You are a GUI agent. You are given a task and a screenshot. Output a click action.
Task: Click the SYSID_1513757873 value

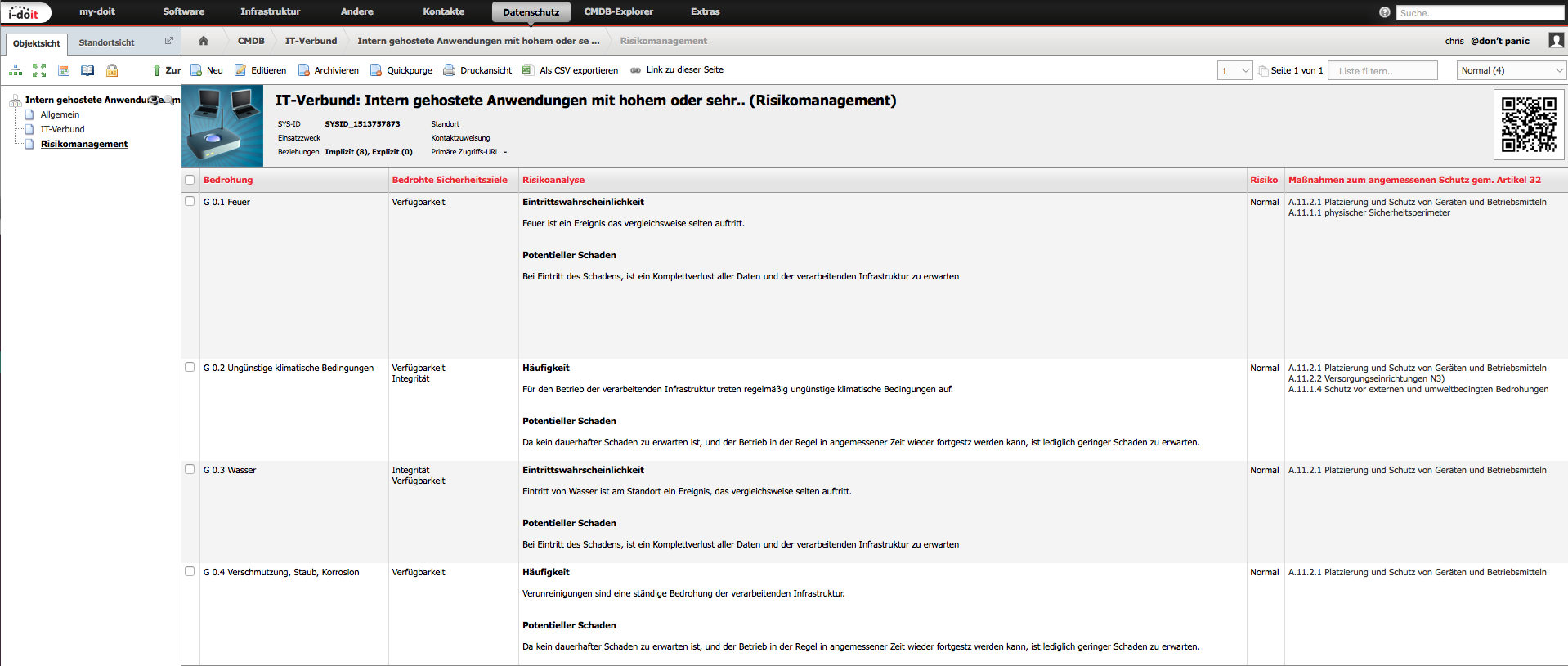pos(362,124)
